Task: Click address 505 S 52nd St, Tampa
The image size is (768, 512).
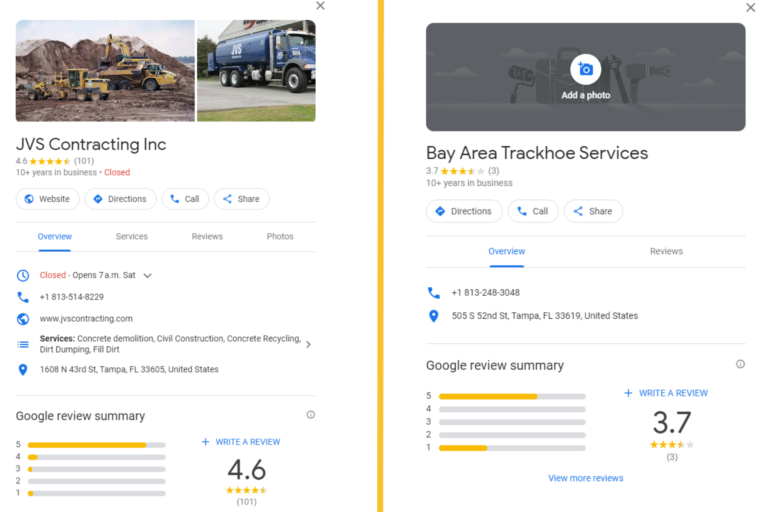Action: click(545, 316)
